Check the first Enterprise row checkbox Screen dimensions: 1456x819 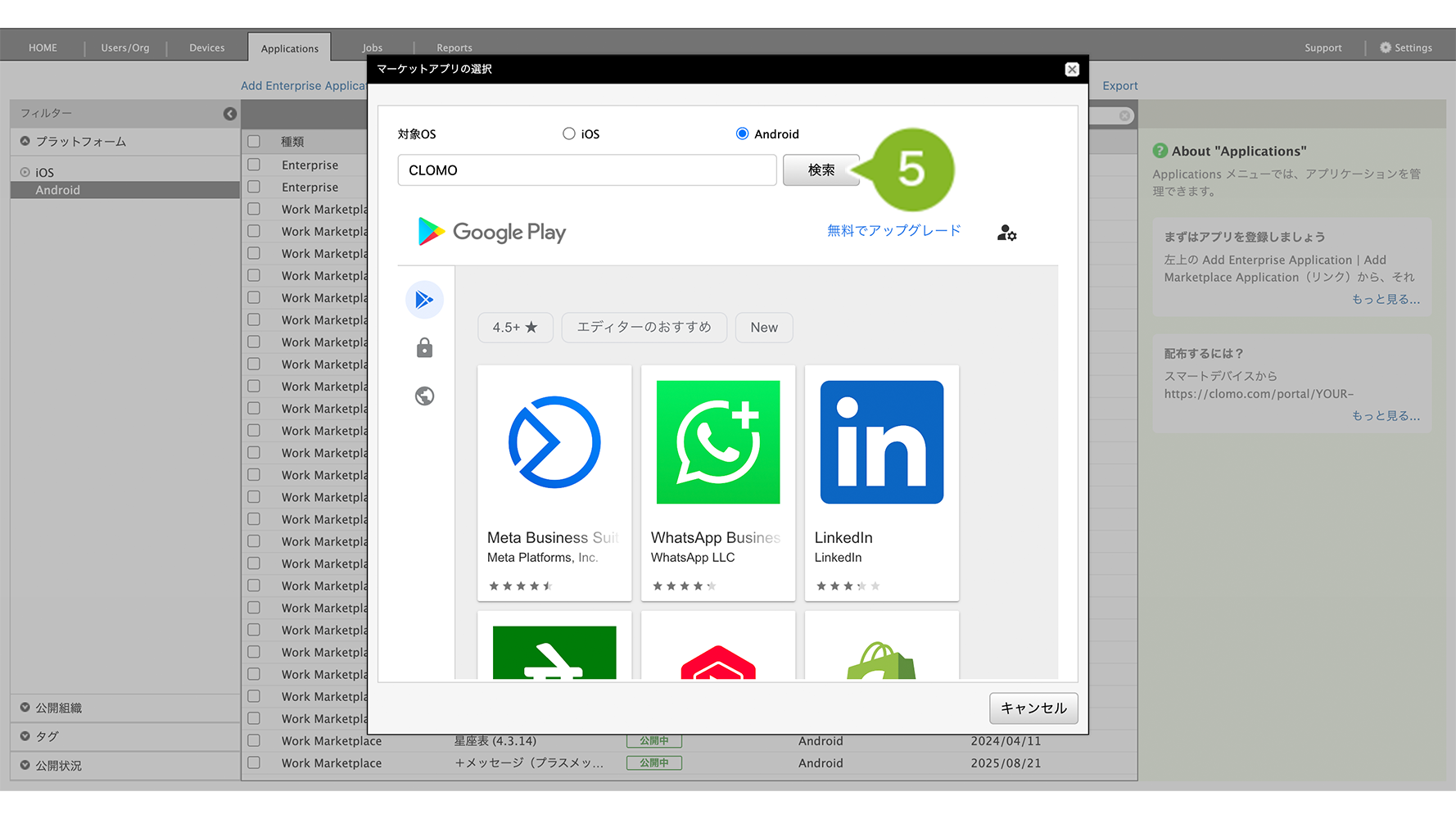(254, 165)
